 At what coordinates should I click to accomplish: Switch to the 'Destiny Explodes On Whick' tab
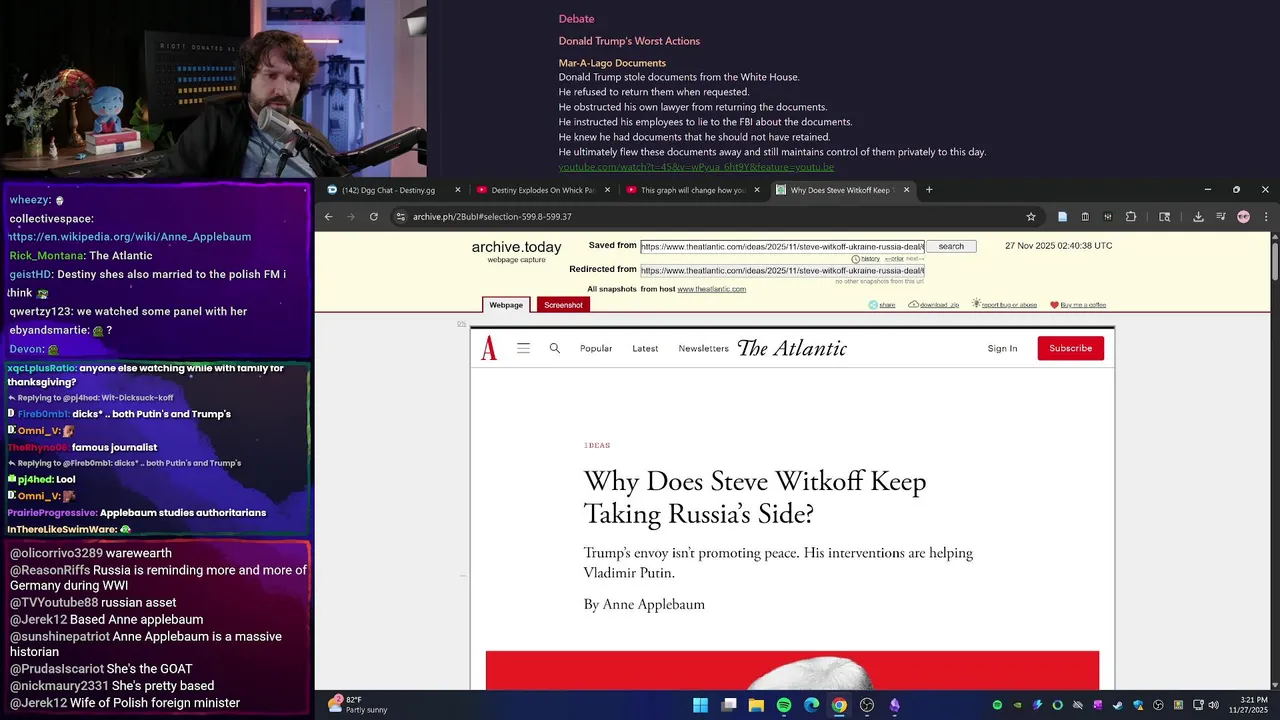pos(543,190)
